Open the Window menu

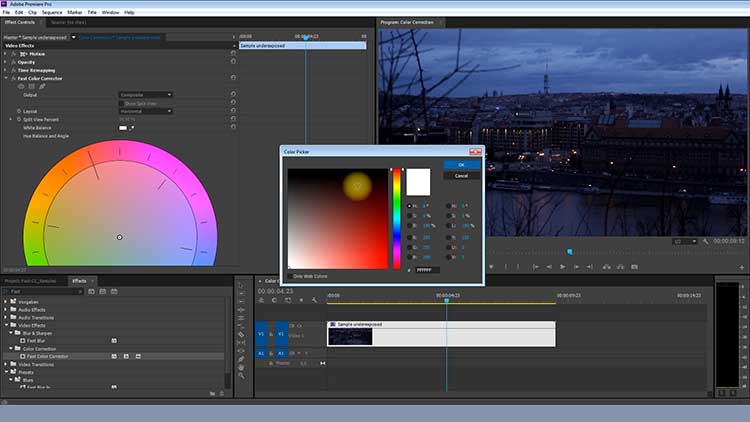pos(110,12)
